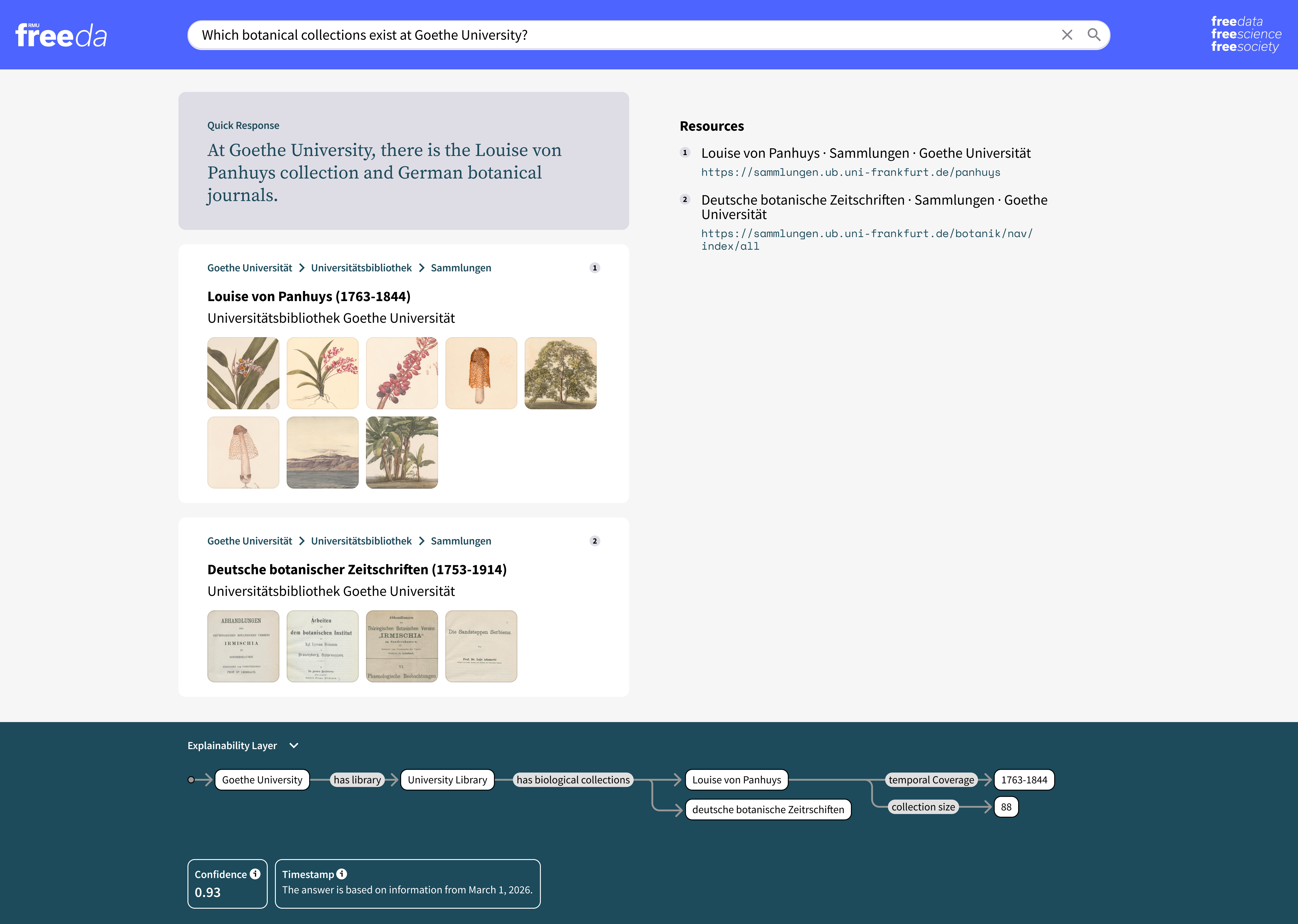Open the banana palm trees thumbnail

tap(402, 452)
